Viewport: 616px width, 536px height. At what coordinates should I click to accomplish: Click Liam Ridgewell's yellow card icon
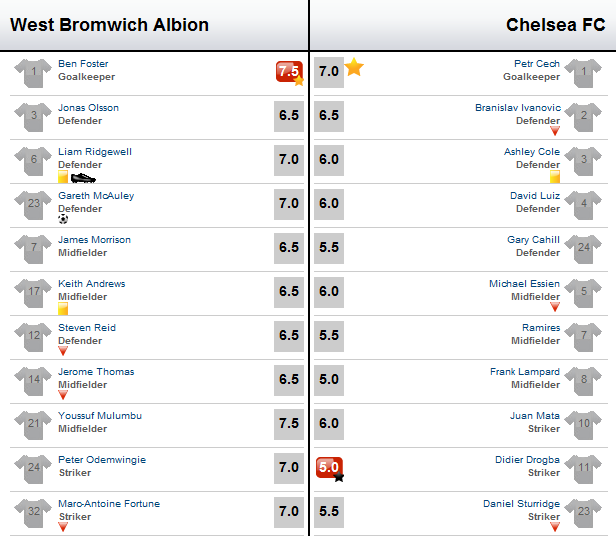63,176
